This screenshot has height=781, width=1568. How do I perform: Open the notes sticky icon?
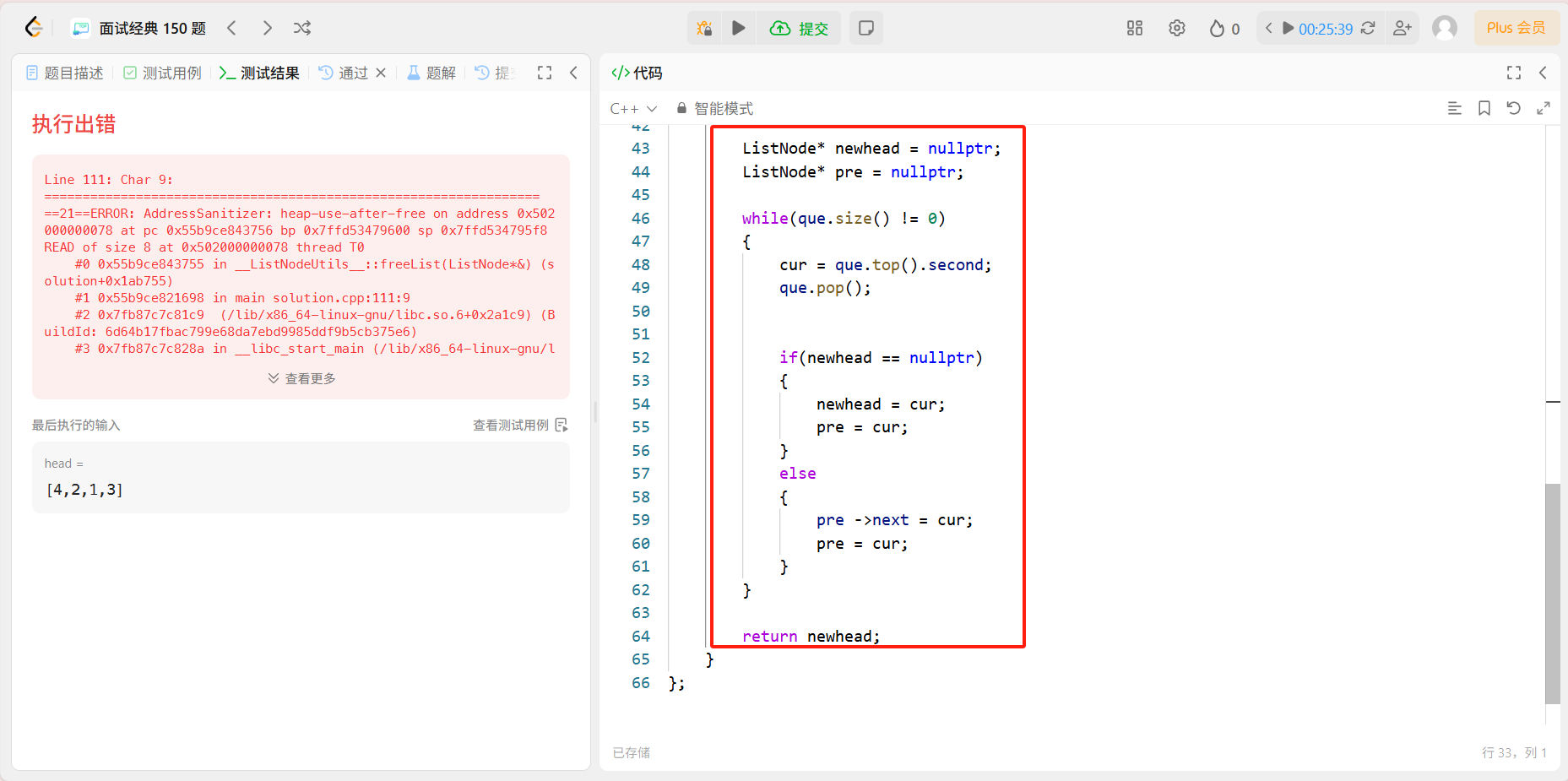[865, 28]
